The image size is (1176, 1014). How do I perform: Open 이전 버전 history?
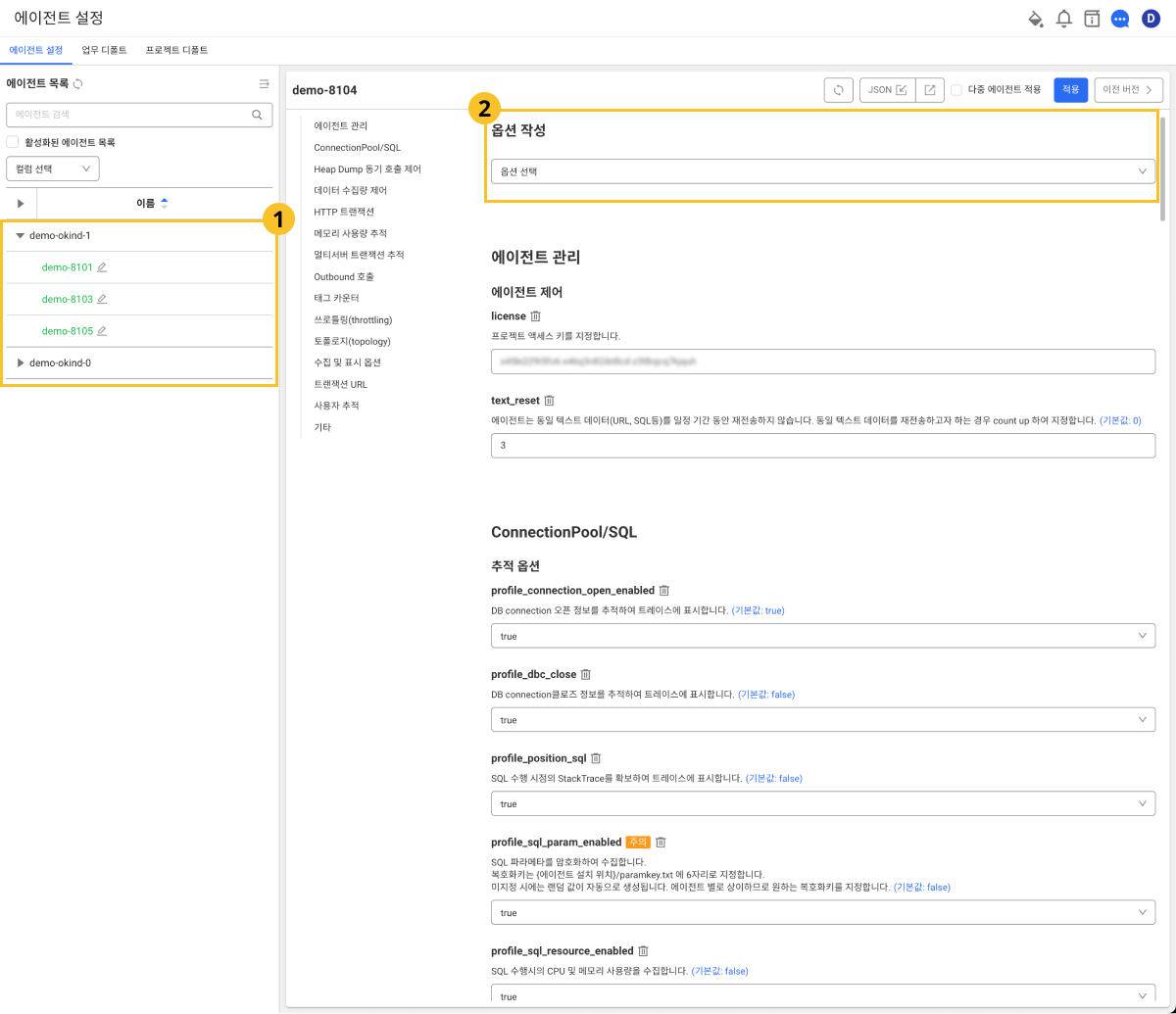1129,90
